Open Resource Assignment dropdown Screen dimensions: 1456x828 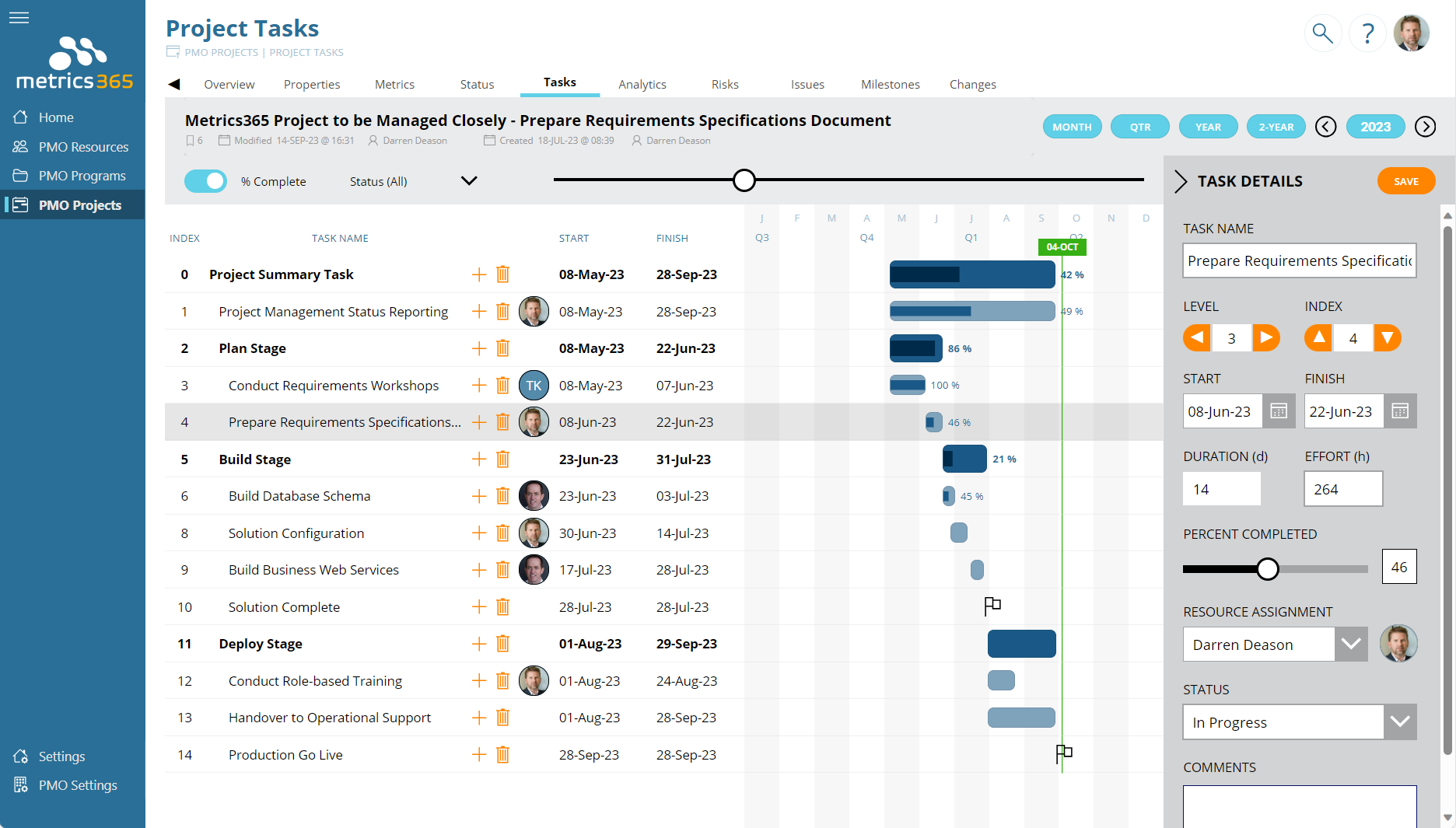coord(1351,645)
